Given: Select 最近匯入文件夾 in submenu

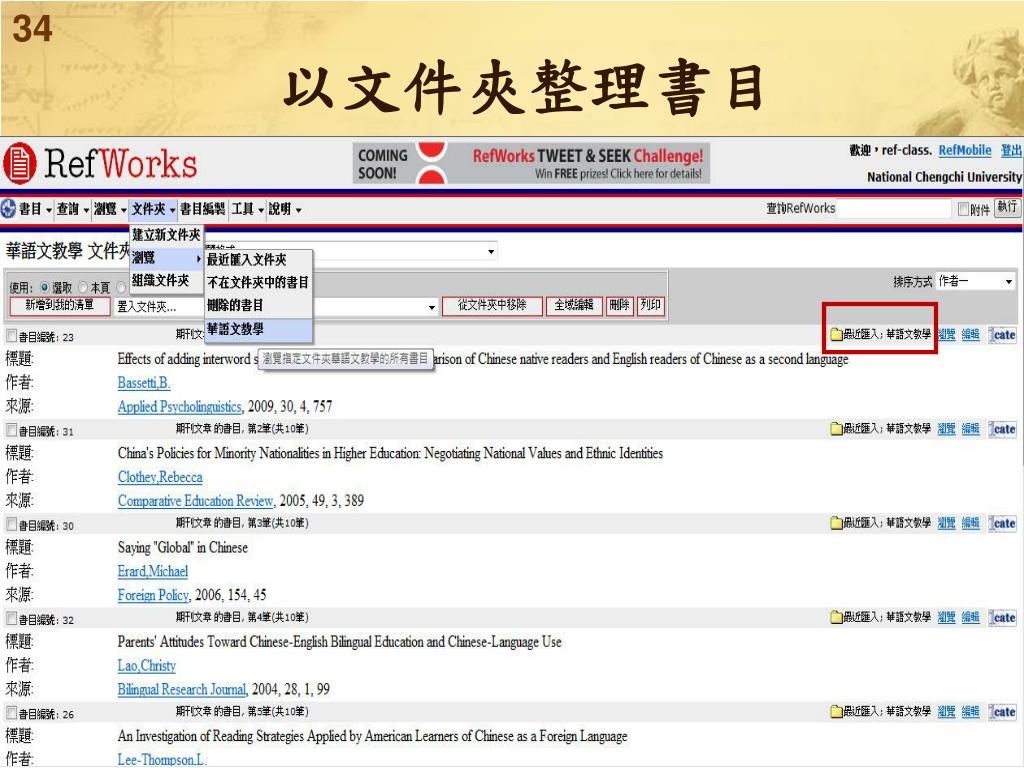Looking at the screenshot, I should pyautogui.click(x=259, y=260).
